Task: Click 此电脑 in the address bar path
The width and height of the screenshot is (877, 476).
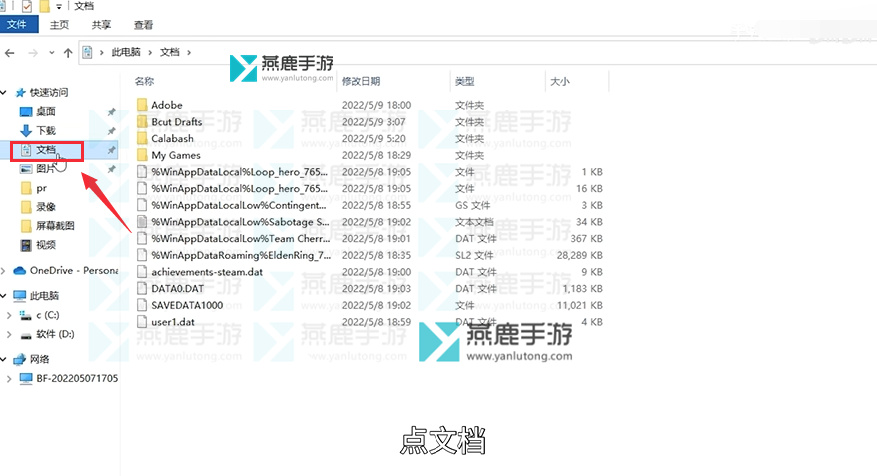Action: point(125,52)
